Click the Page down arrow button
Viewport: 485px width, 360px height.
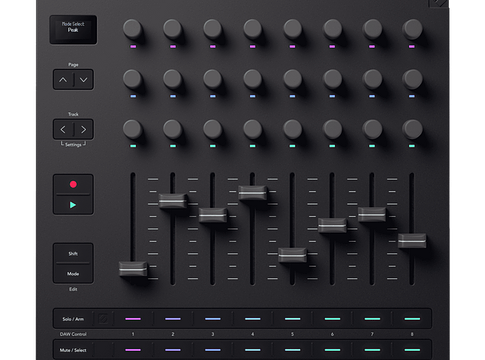tap(83, 80)
